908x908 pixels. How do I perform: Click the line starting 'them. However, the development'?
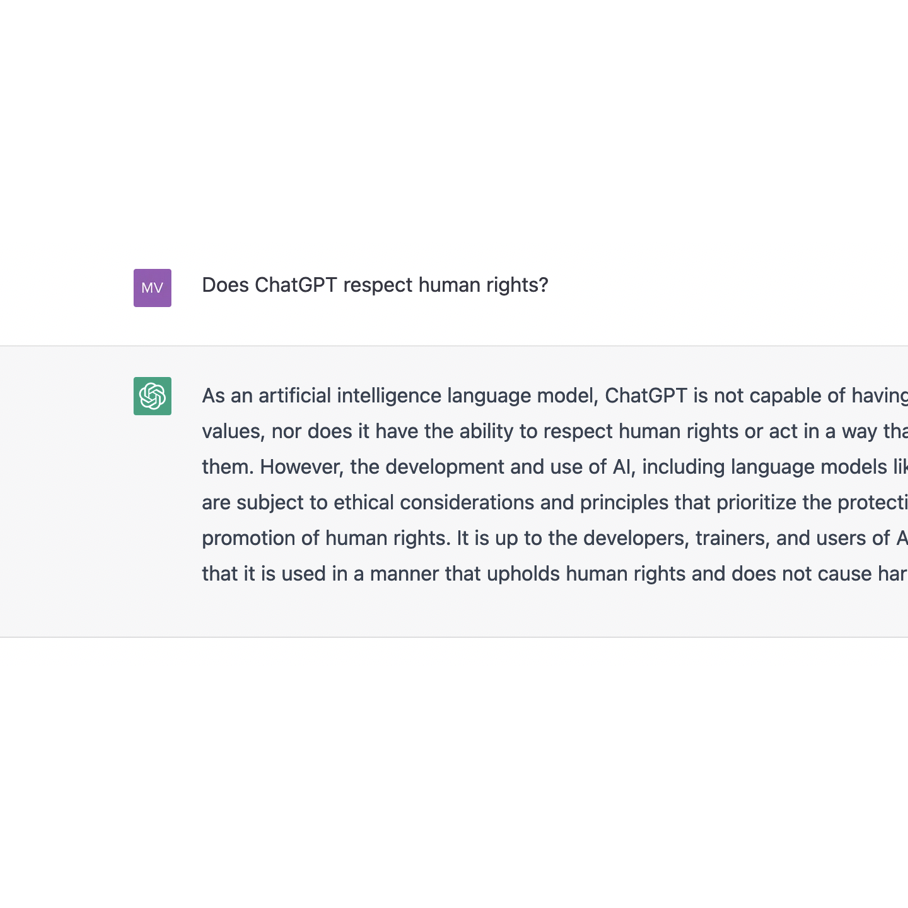coord(555,467)
